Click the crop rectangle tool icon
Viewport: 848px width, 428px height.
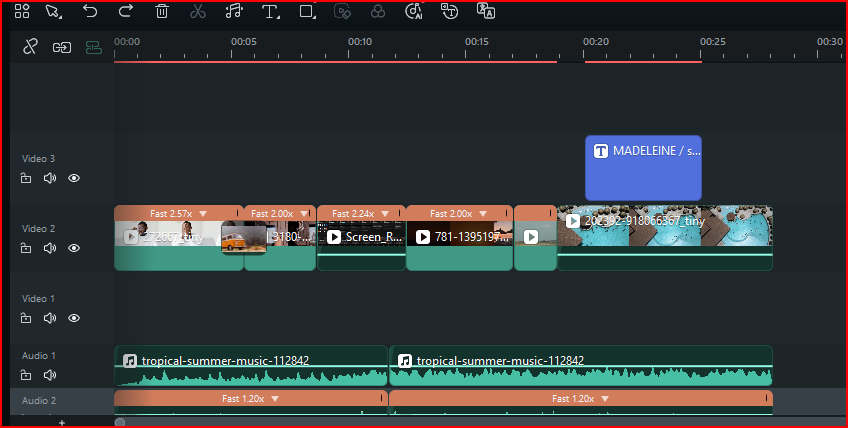point(307,11)
